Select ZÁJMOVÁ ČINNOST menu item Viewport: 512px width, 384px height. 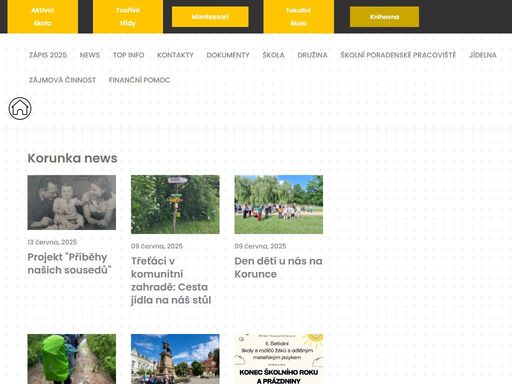pyautogui.click(x=62, y=80)
